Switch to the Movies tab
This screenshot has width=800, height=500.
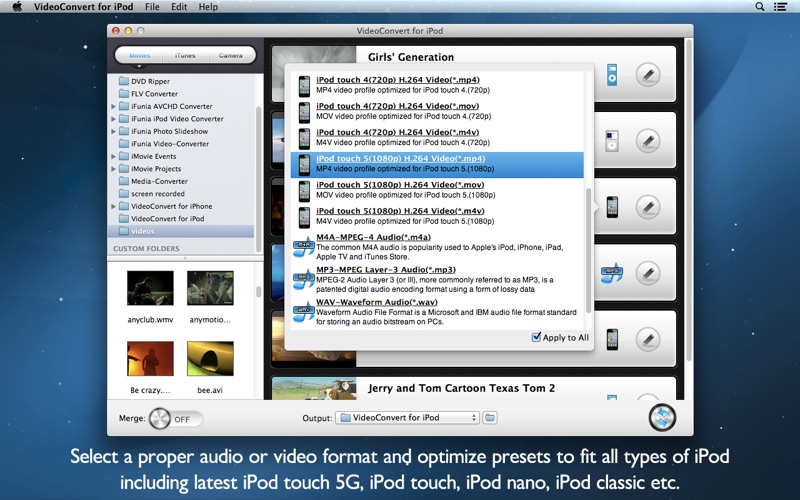click(x=139, y=55)
